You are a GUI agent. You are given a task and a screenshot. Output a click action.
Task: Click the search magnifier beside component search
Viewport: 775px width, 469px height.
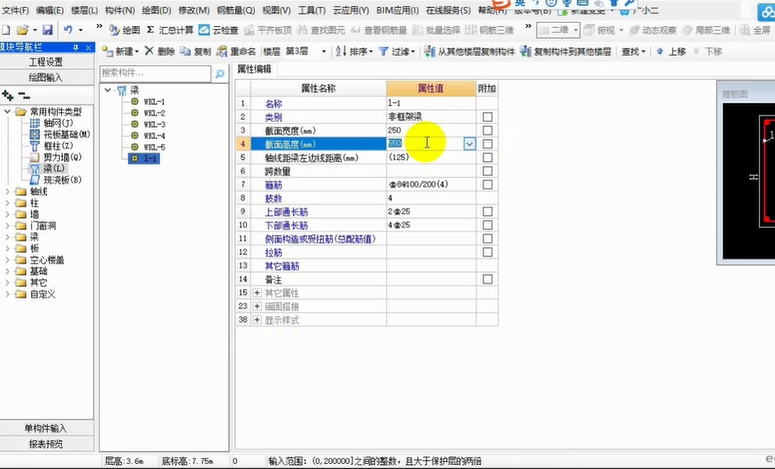pyautogui.click(x=220, y=74)
